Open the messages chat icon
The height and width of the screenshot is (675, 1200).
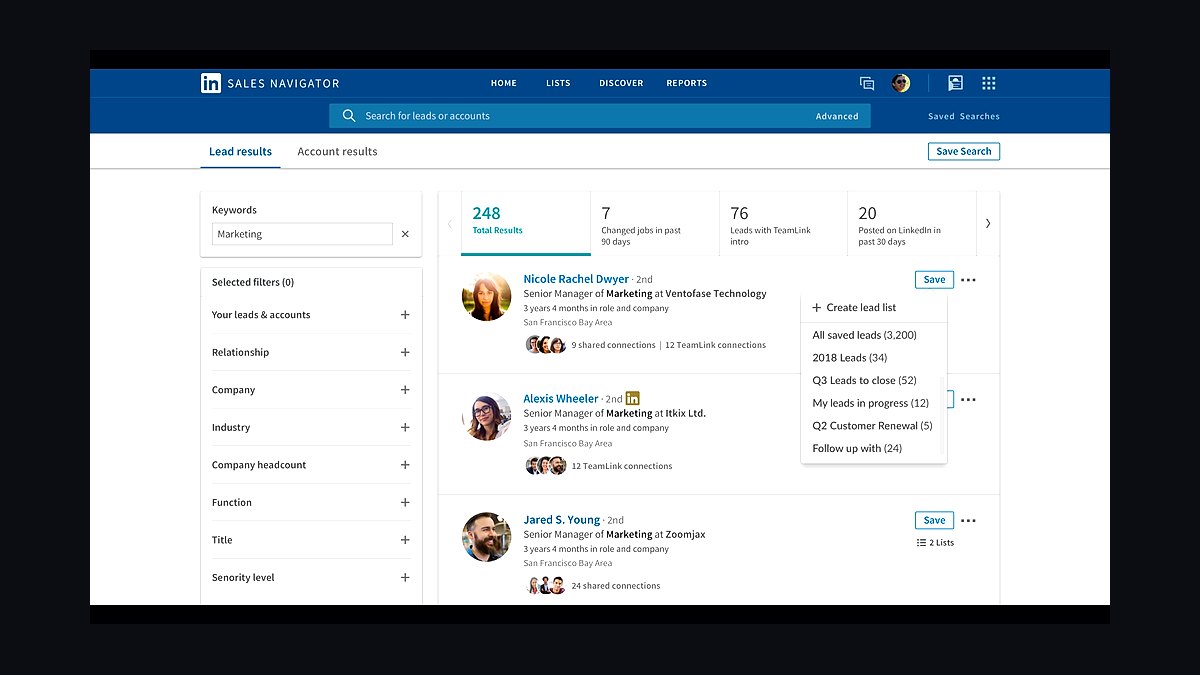point(867,84)
